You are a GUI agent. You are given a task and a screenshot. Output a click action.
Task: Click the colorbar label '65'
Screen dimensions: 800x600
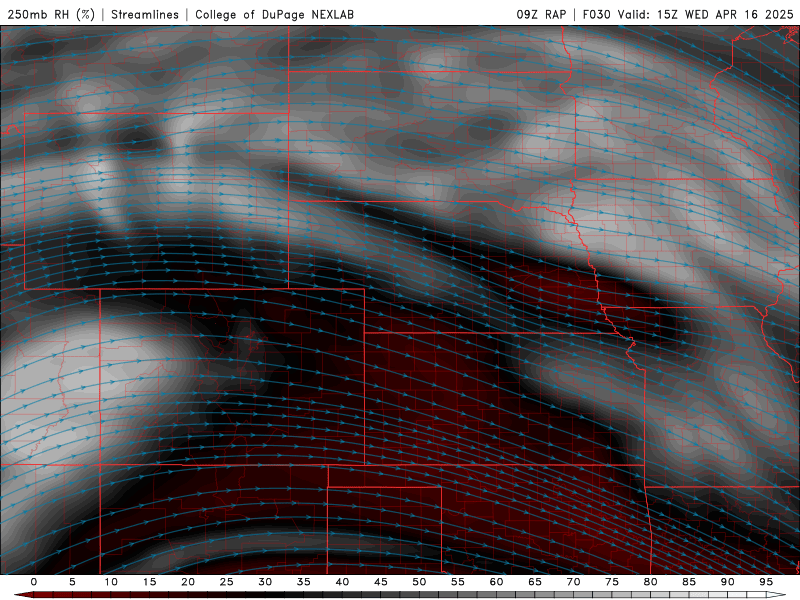coord(535,582)
